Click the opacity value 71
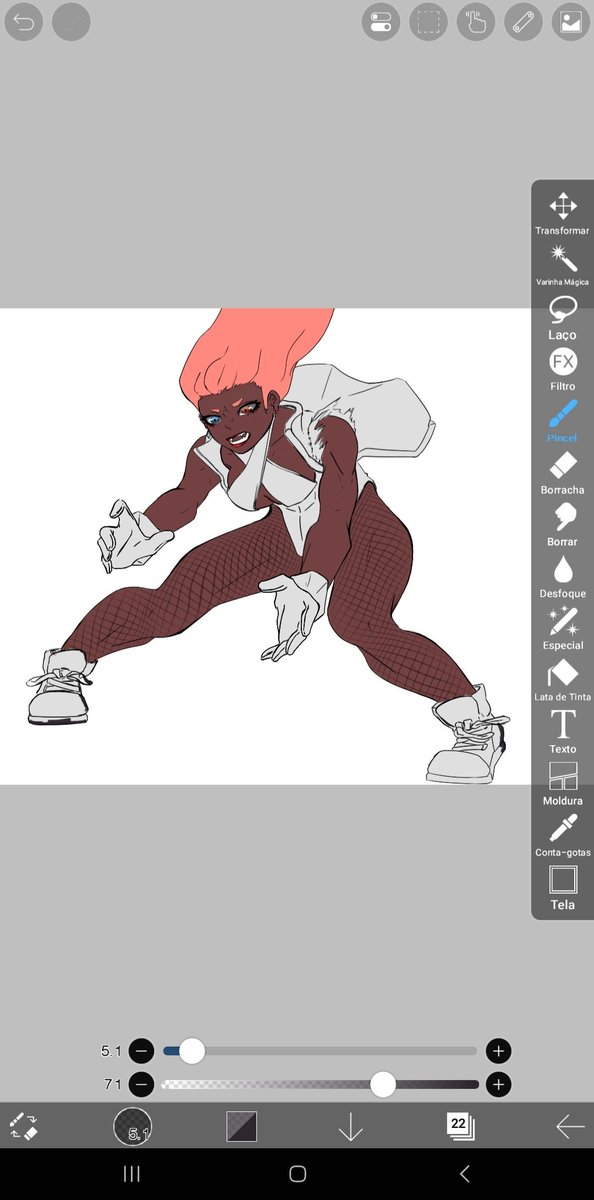The height and width of the screenshot is (1200, 594). pyautogui.click(x=112, y=1084)
